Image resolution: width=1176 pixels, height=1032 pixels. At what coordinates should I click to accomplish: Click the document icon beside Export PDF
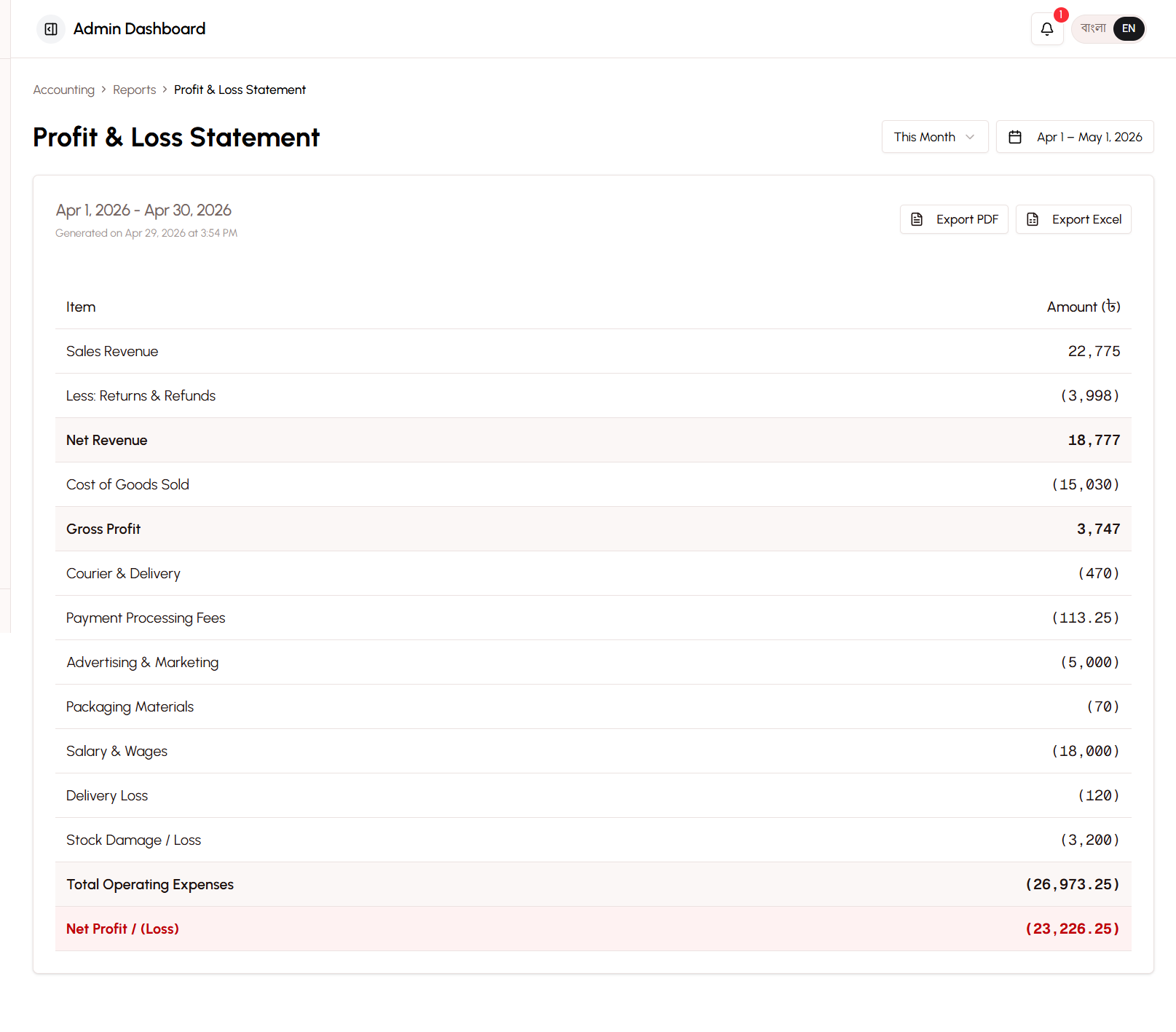917,219
